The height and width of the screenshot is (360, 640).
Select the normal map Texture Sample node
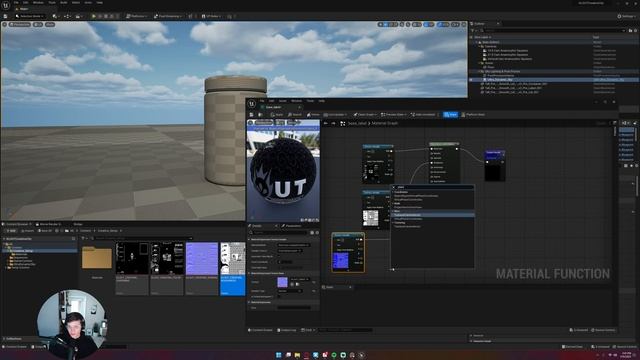[348, 253]
